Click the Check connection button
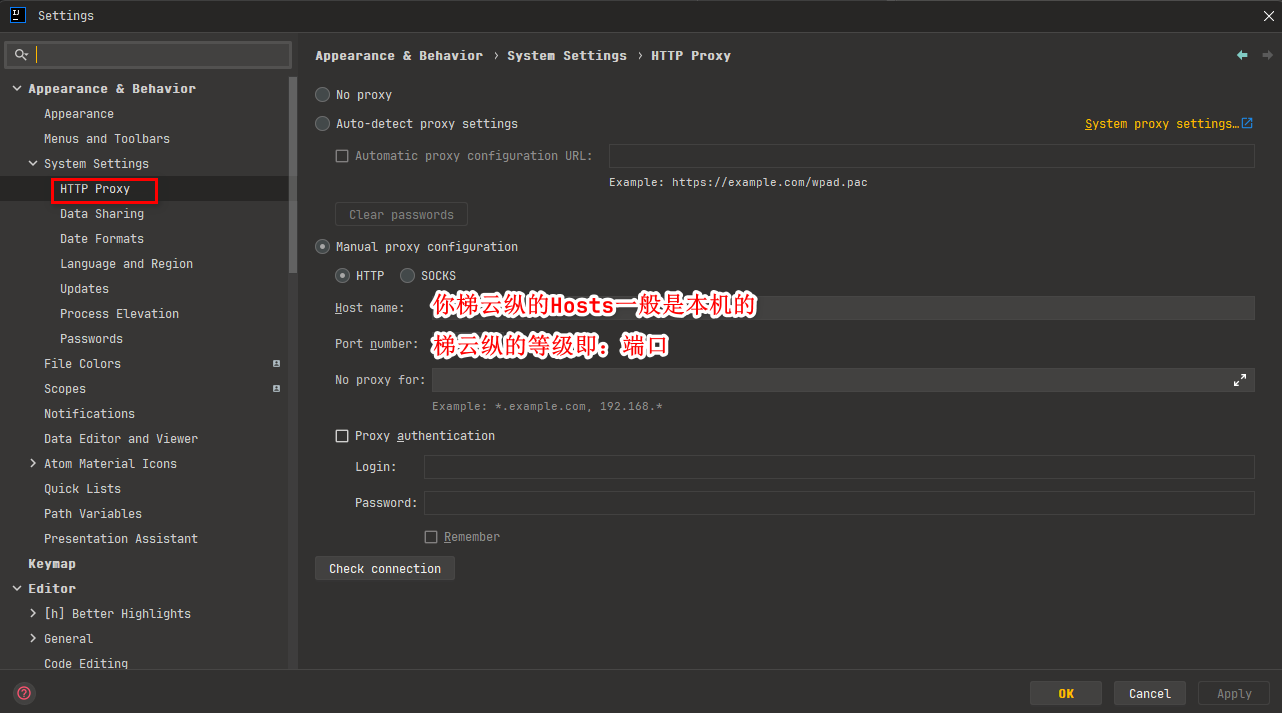Image resolution: width=1282 pixels, height=713 pixels. [385, 569]
